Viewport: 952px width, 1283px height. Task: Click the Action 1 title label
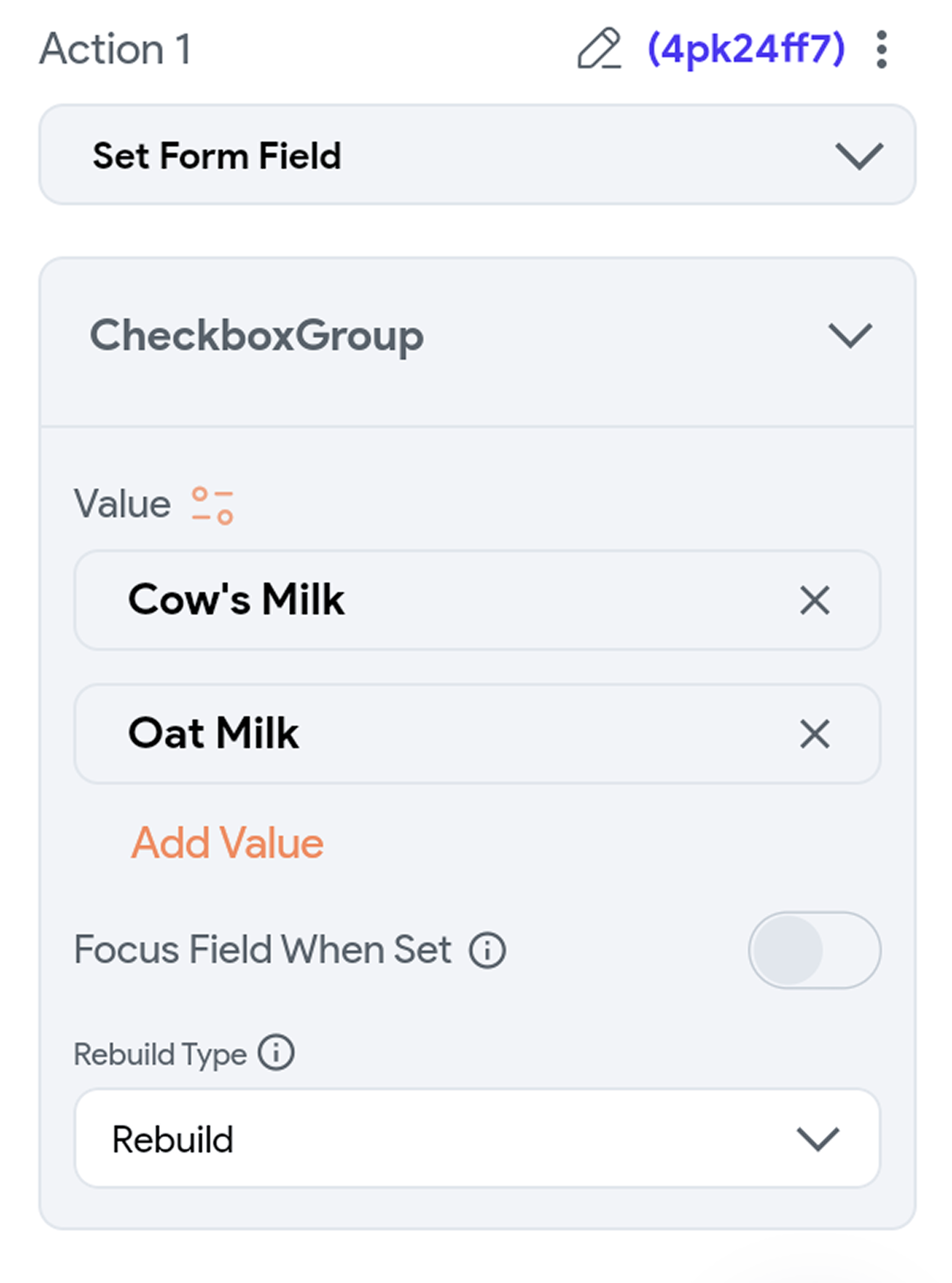(115, 49)
